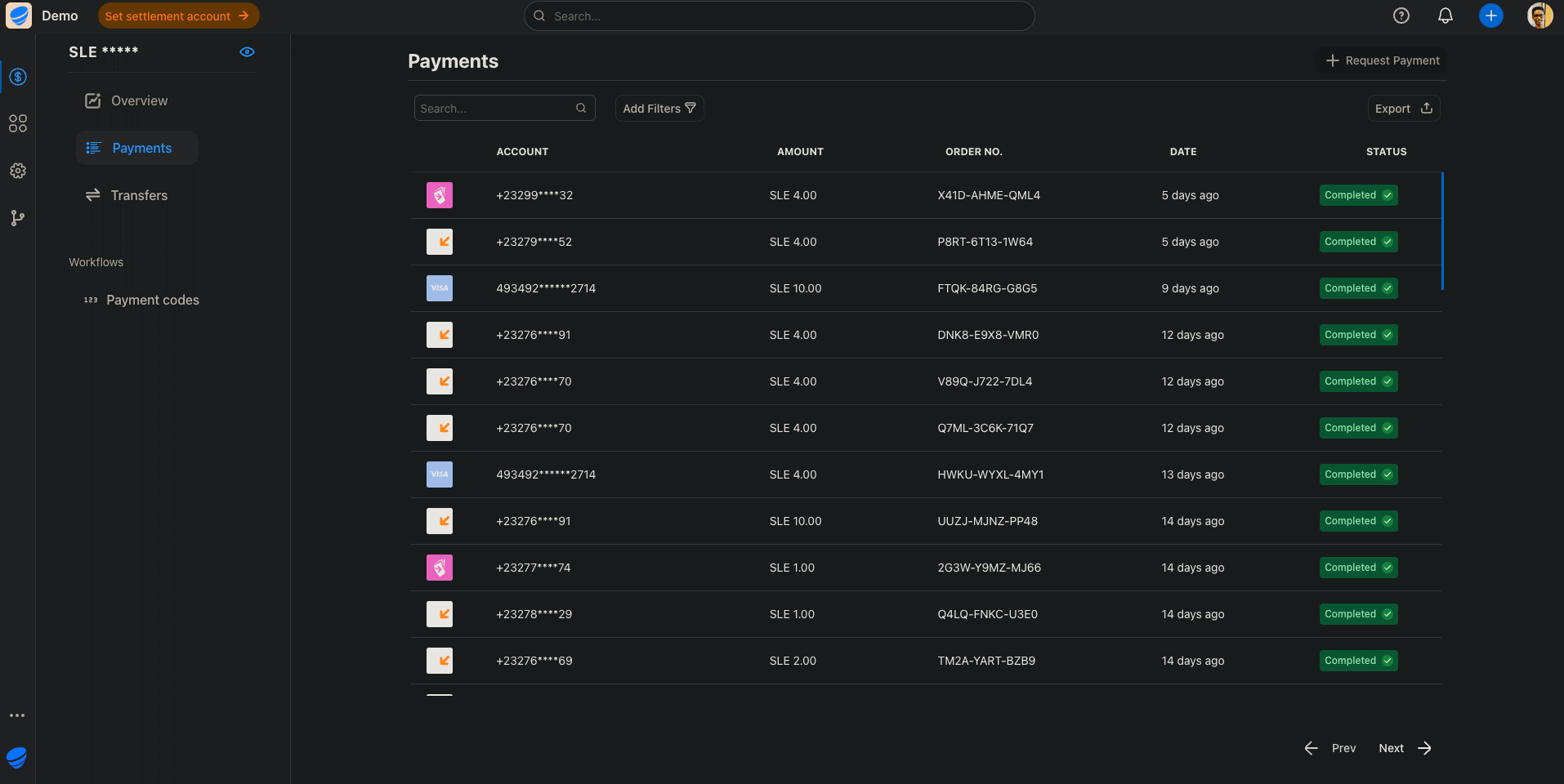Click the 13 days ago date cell
Screen dimensions: 1564x784
(1192, 474)
